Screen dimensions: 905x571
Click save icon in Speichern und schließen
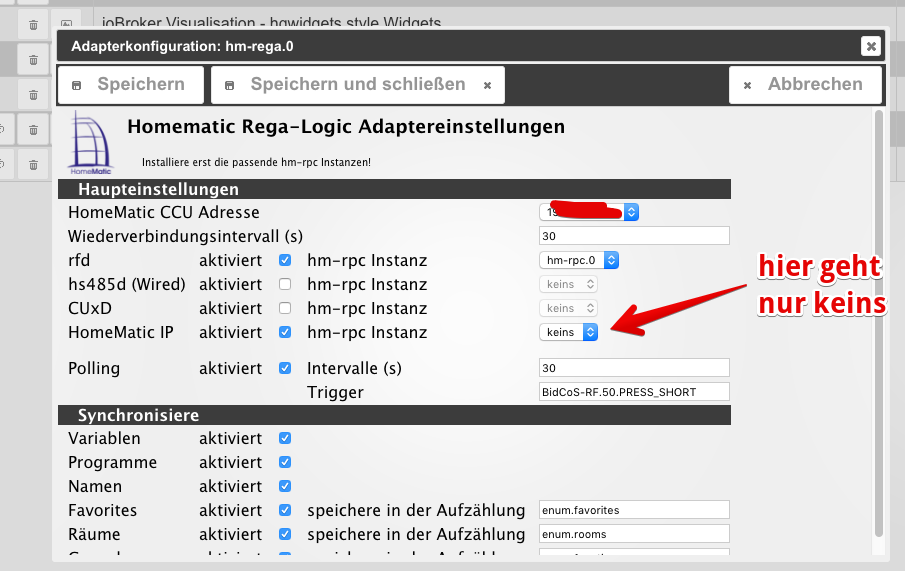coord(229,85)
